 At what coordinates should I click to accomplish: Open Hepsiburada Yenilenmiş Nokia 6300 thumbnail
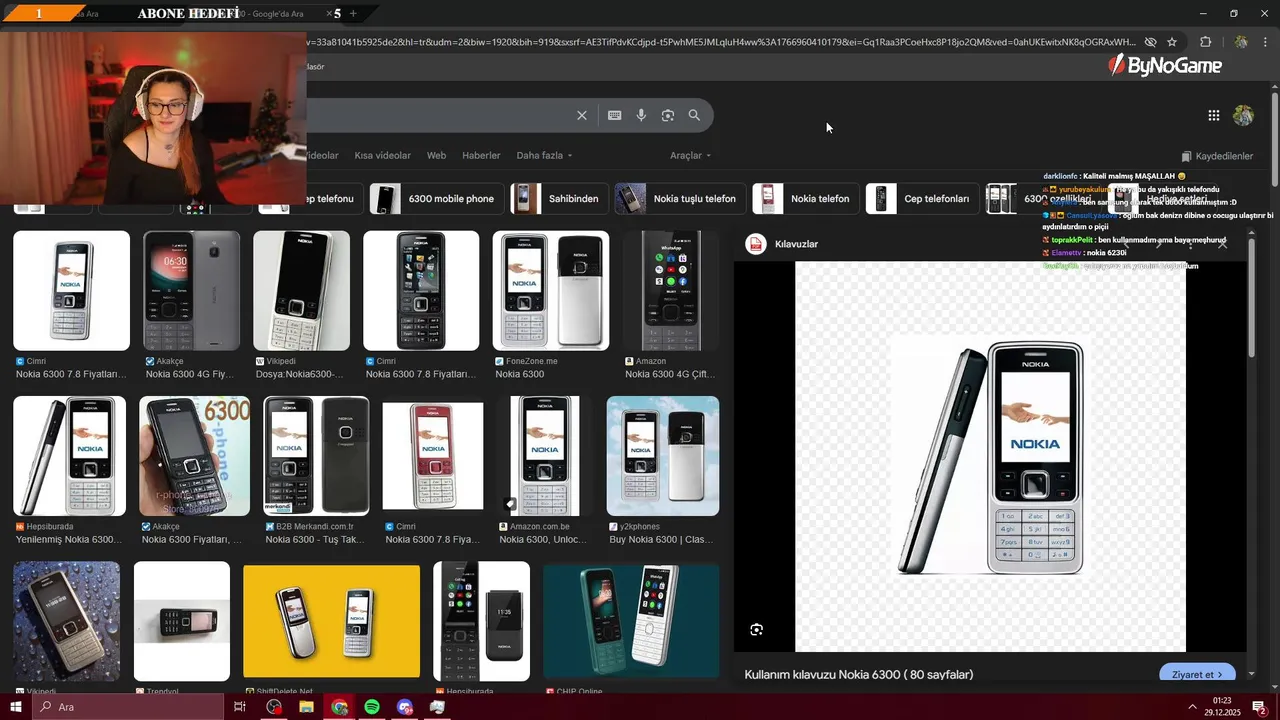coord(69,456)
